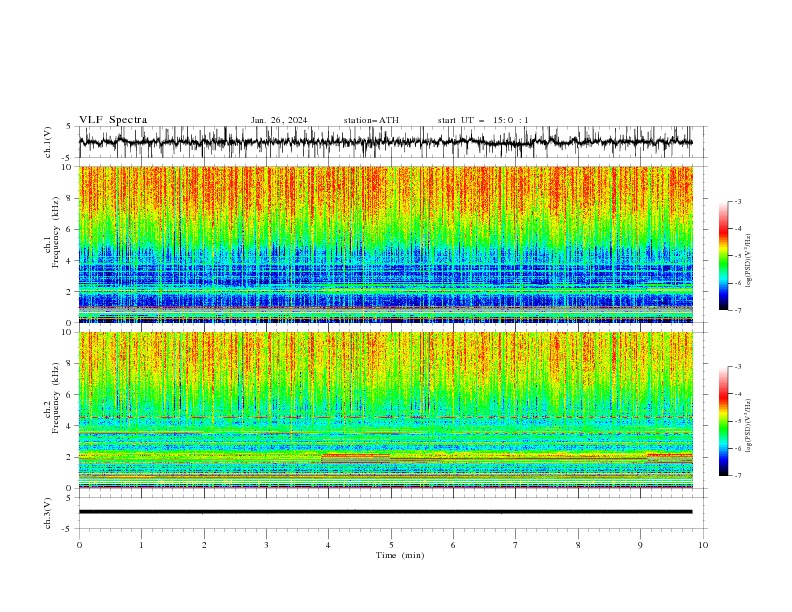Click the ch.1 voltage waveform trace
This screenshot has height=612, width=792.
[385, 142]
